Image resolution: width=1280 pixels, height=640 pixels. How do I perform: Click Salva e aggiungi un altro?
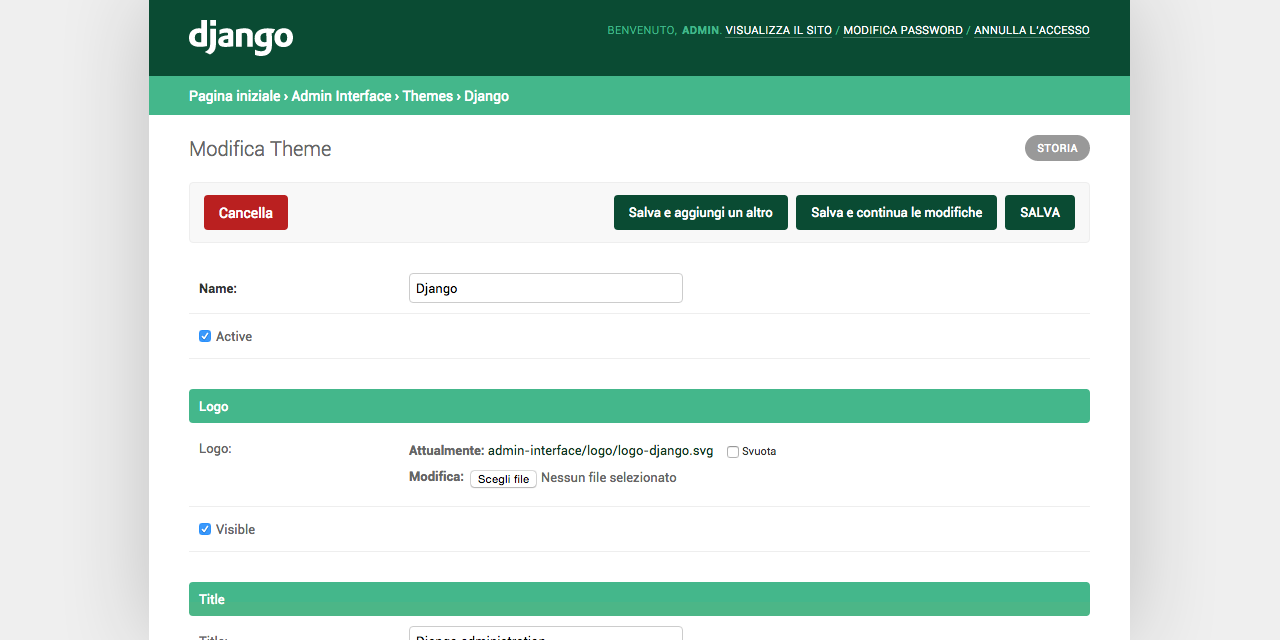click(x=700, y=212)
